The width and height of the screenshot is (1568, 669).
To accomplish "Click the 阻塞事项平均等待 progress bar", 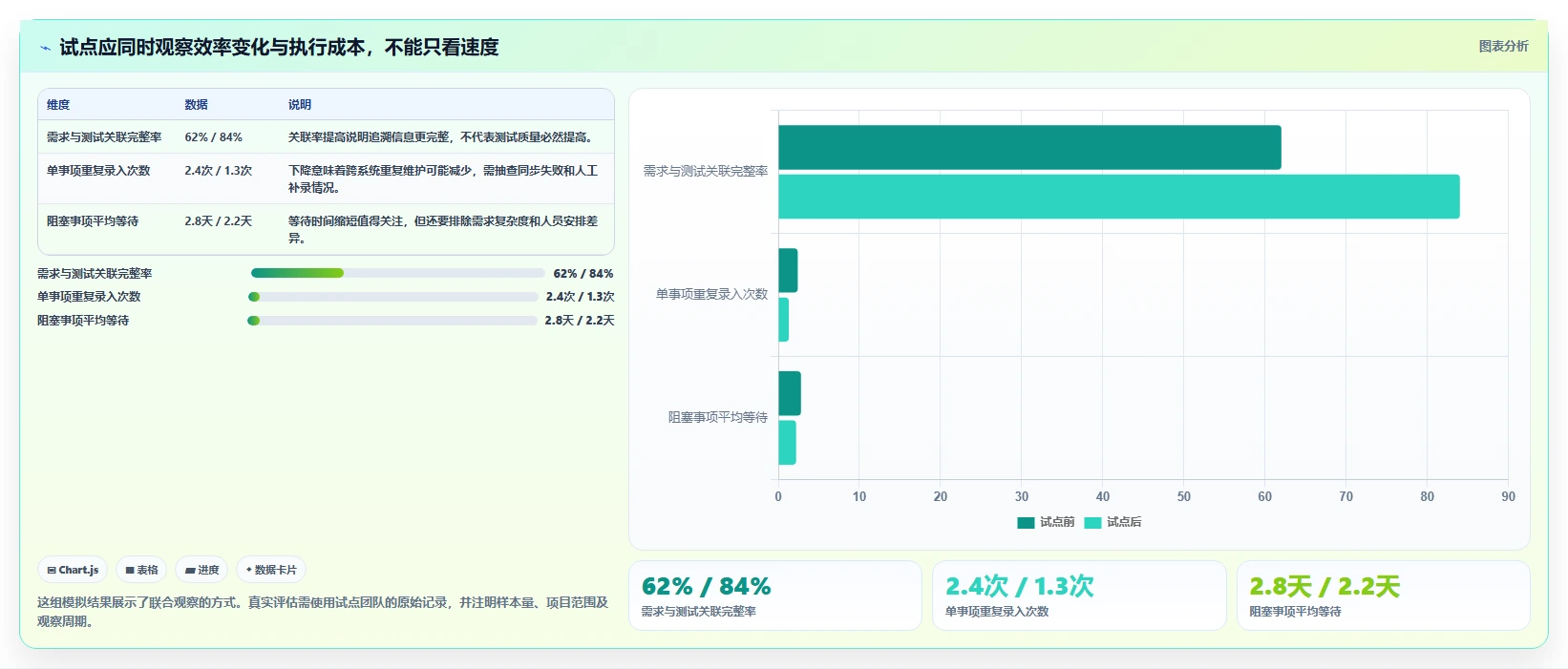I will (x=392, y=321).
